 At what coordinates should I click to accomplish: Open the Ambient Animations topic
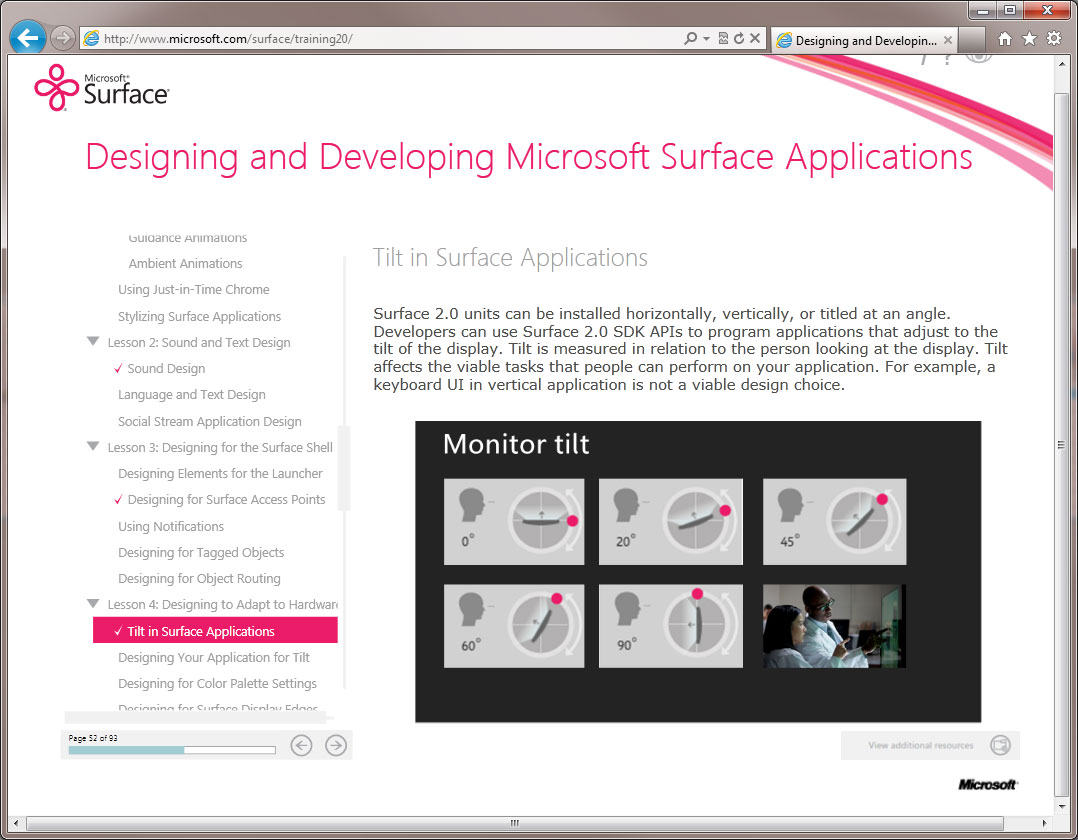point(186,263)
